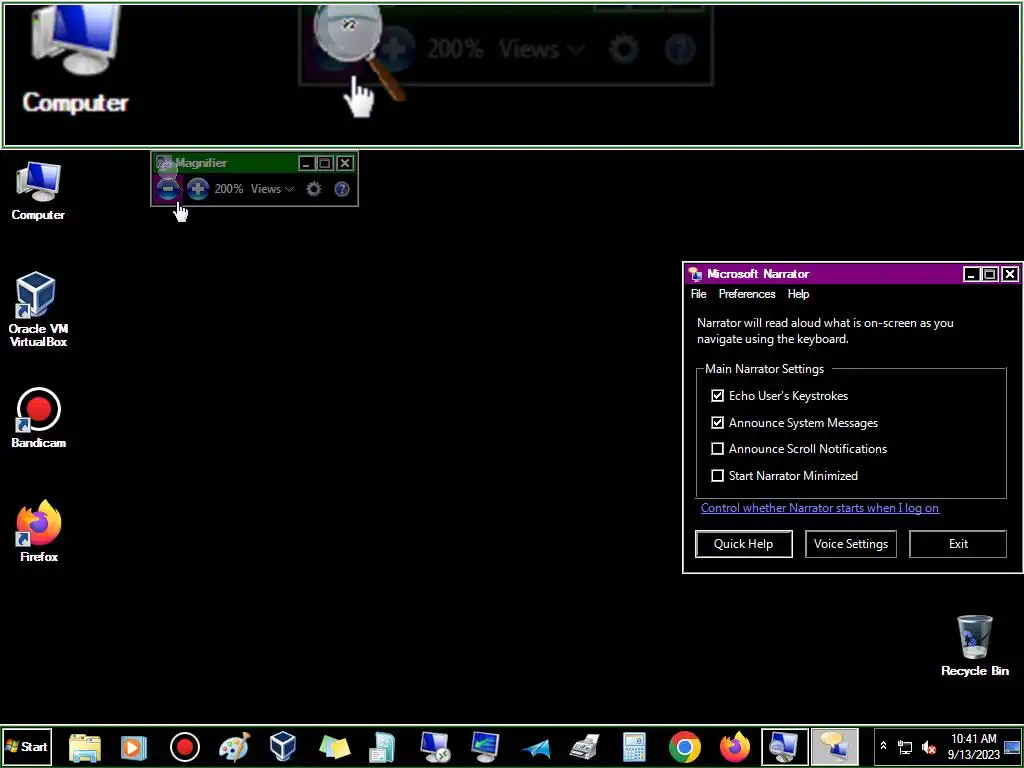Screen dimensions: 1024x768
Task: Open Windows Fax and Scan from taskbar
Action: click(x=584, y=747)
